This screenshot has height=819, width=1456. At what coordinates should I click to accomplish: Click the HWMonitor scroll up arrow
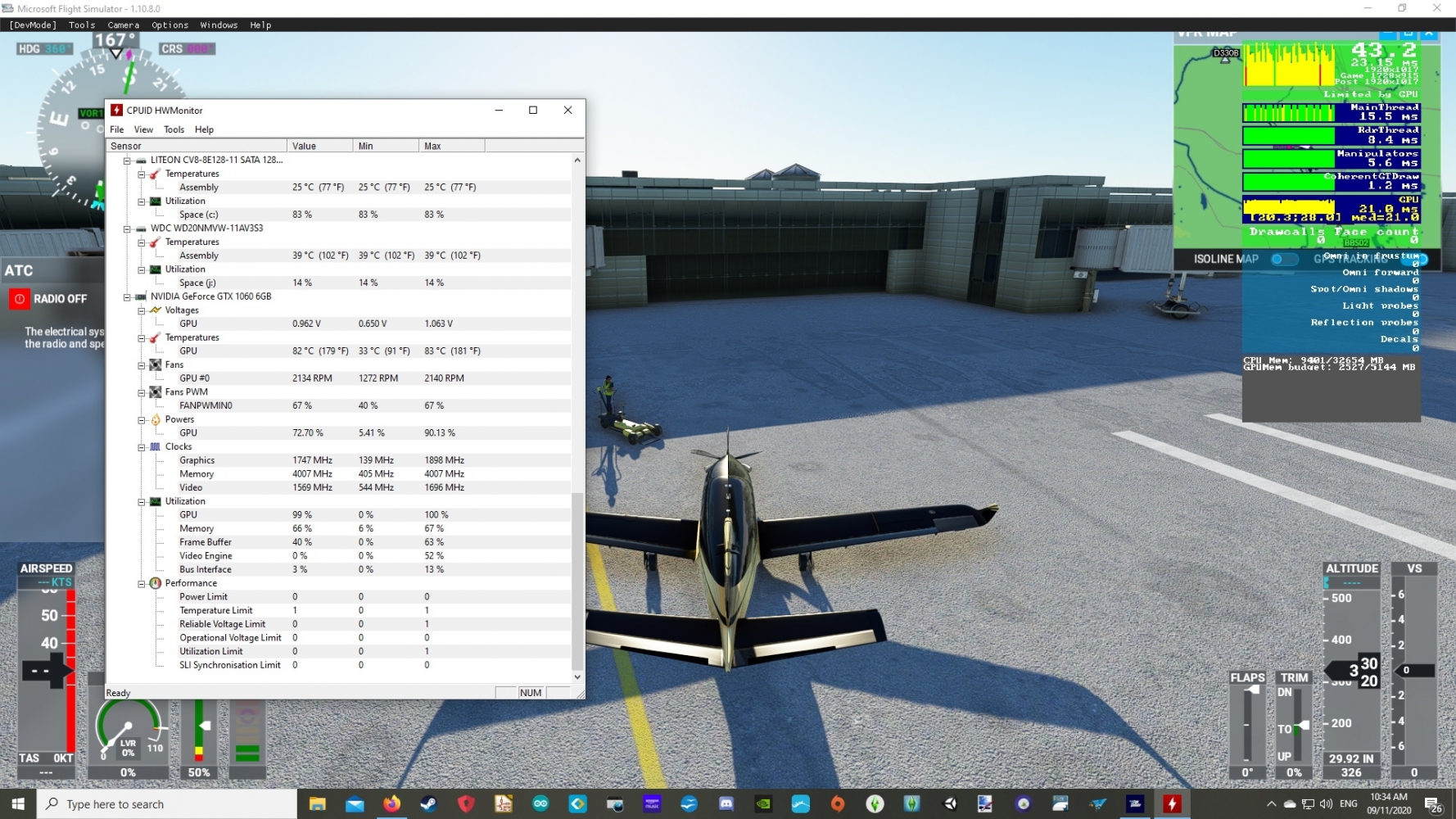pos(577,161)
